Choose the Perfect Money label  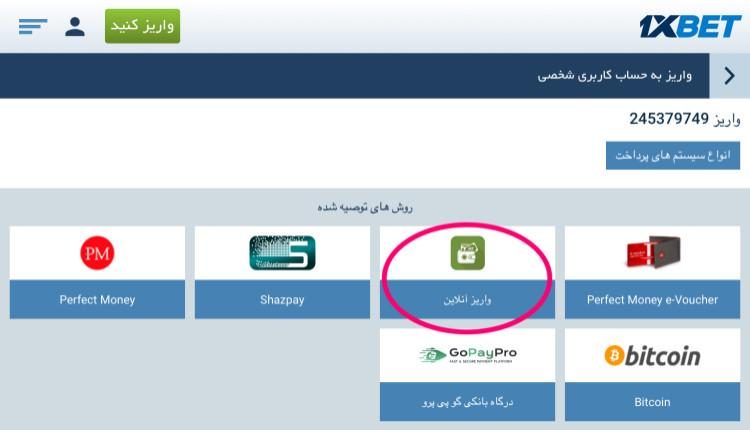coord(97,299)
